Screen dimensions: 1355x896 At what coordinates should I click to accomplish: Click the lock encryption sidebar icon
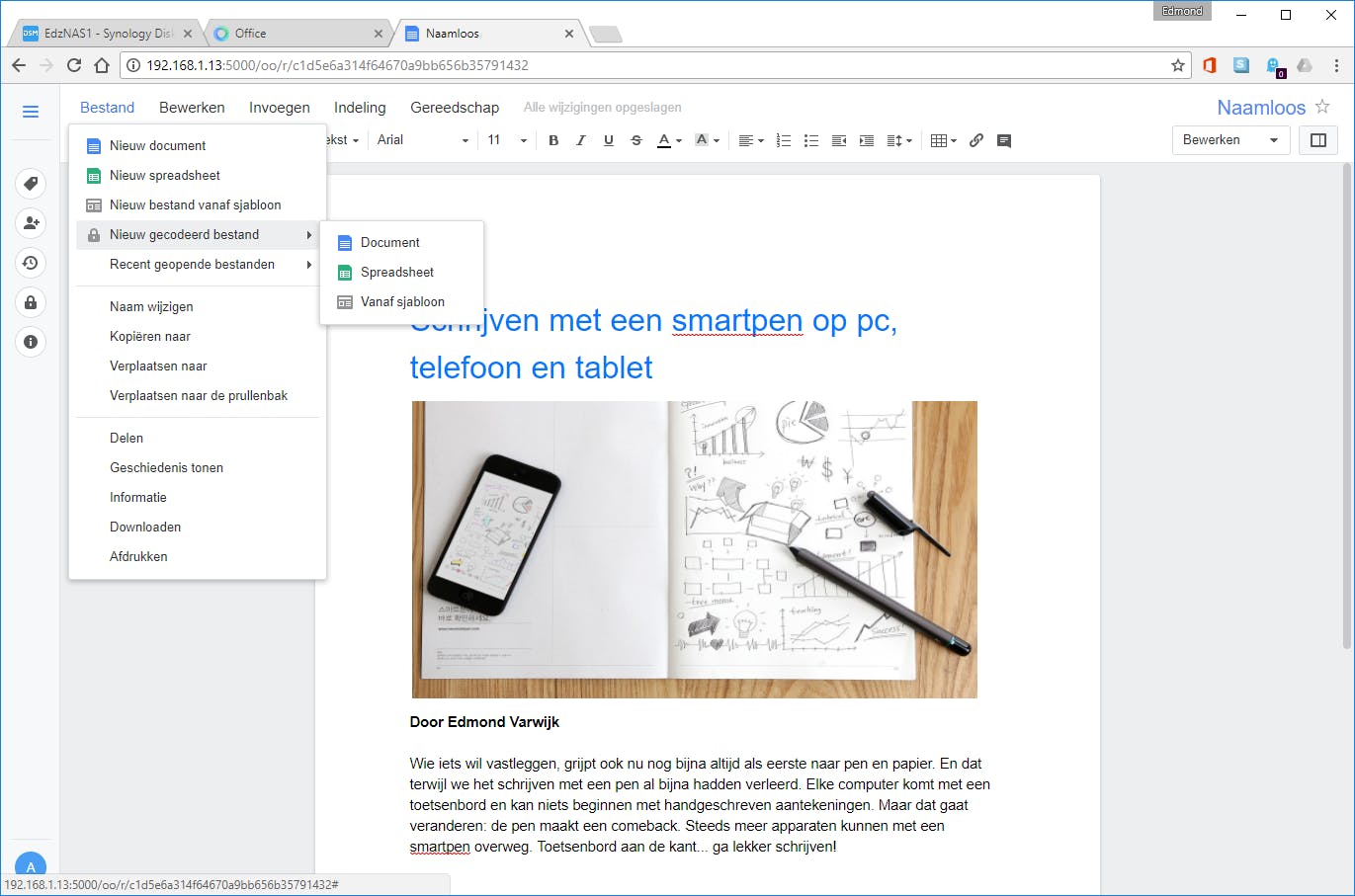31,302
